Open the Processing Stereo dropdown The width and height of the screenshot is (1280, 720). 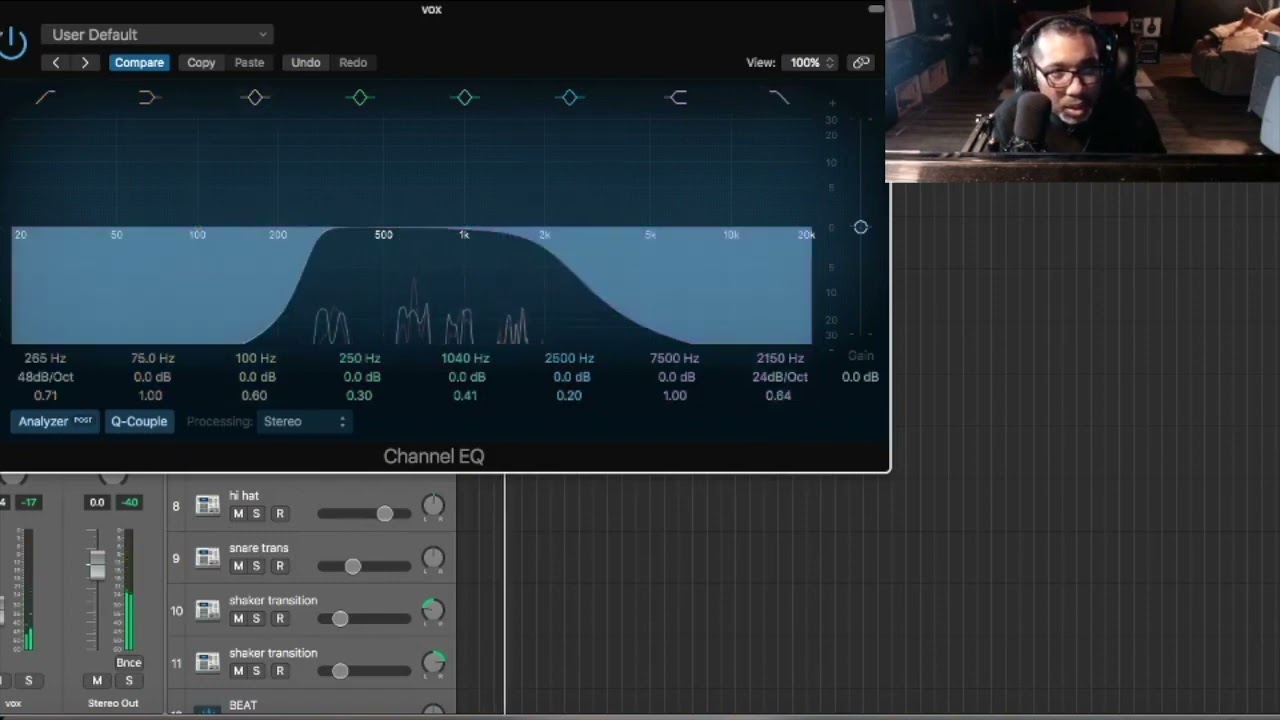pos(304,421)
